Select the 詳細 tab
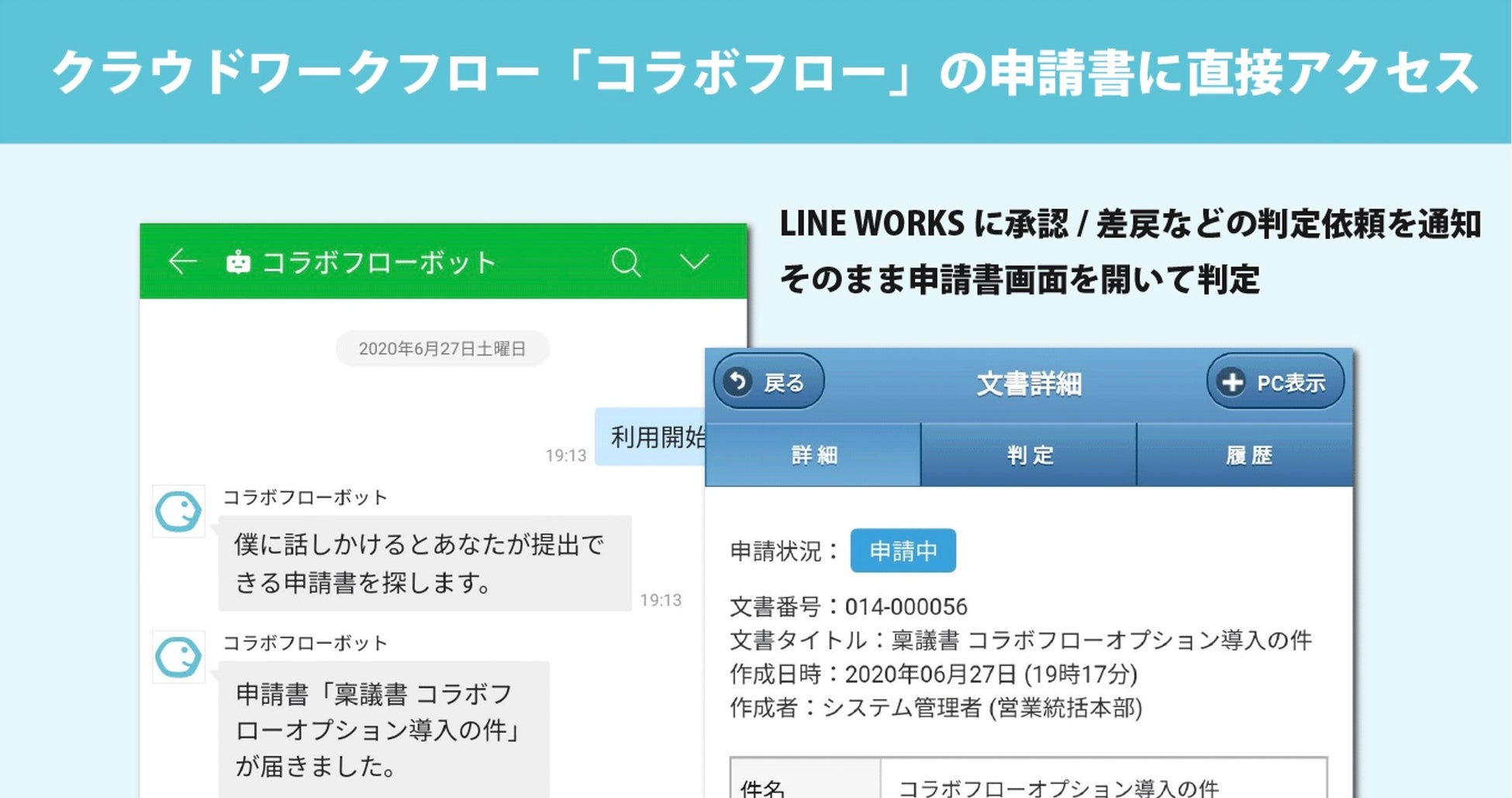The width and height of the screenshot is (1512, 798). (x=813, y=455)
